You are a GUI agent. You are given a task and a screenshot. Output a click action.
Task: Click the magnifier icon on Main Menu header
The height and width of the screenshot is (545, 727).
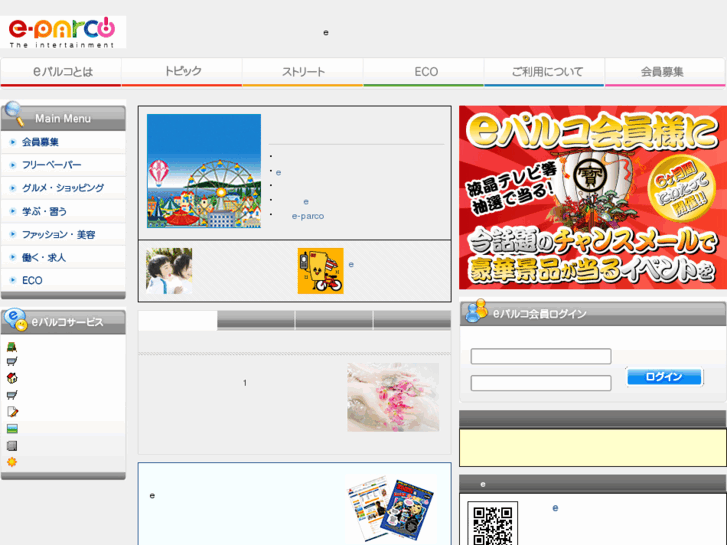(x=14, y=113)
